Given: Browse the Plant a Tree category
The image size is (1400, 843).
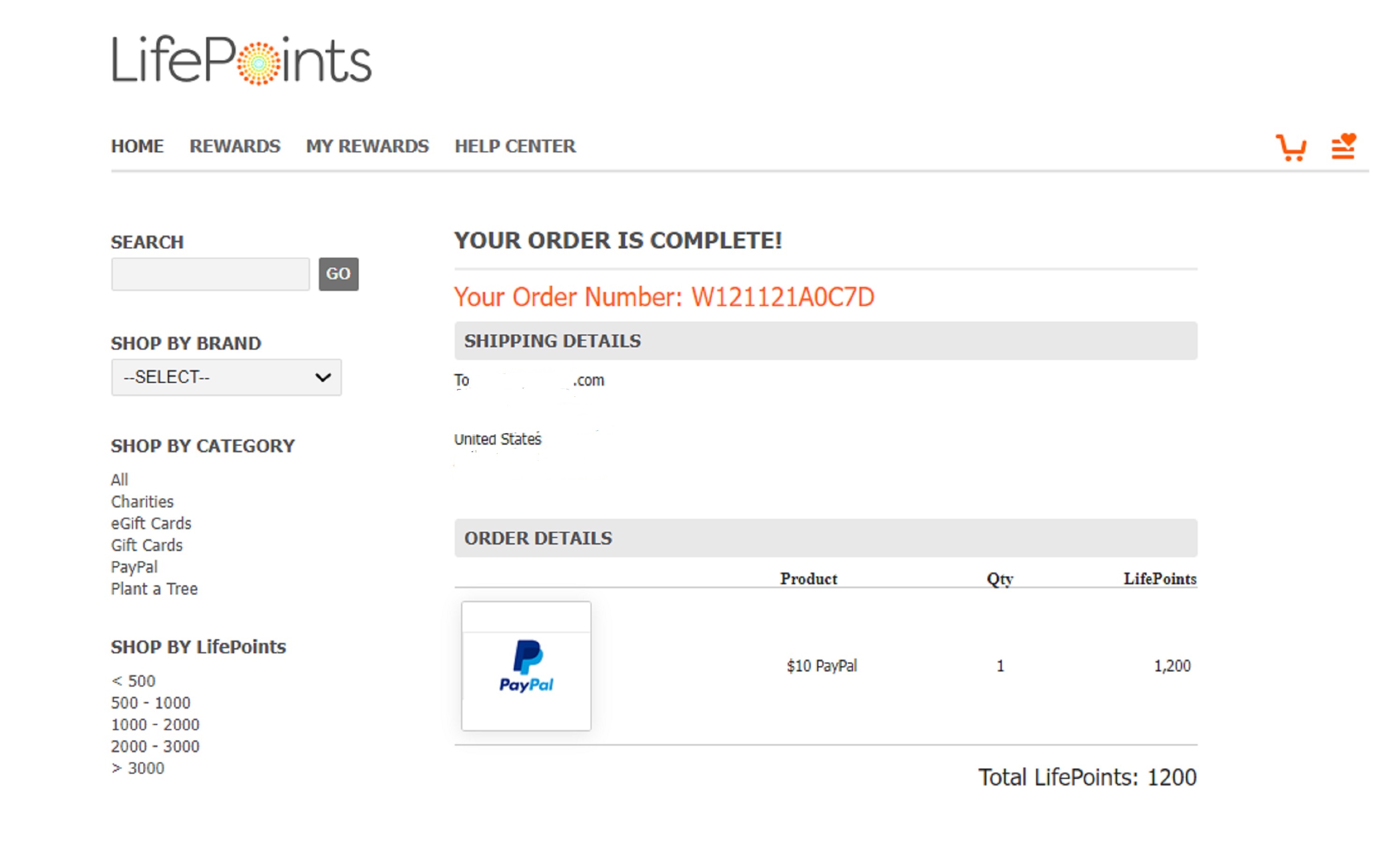Looking at the screenshot, I should (x=154, y=589).
